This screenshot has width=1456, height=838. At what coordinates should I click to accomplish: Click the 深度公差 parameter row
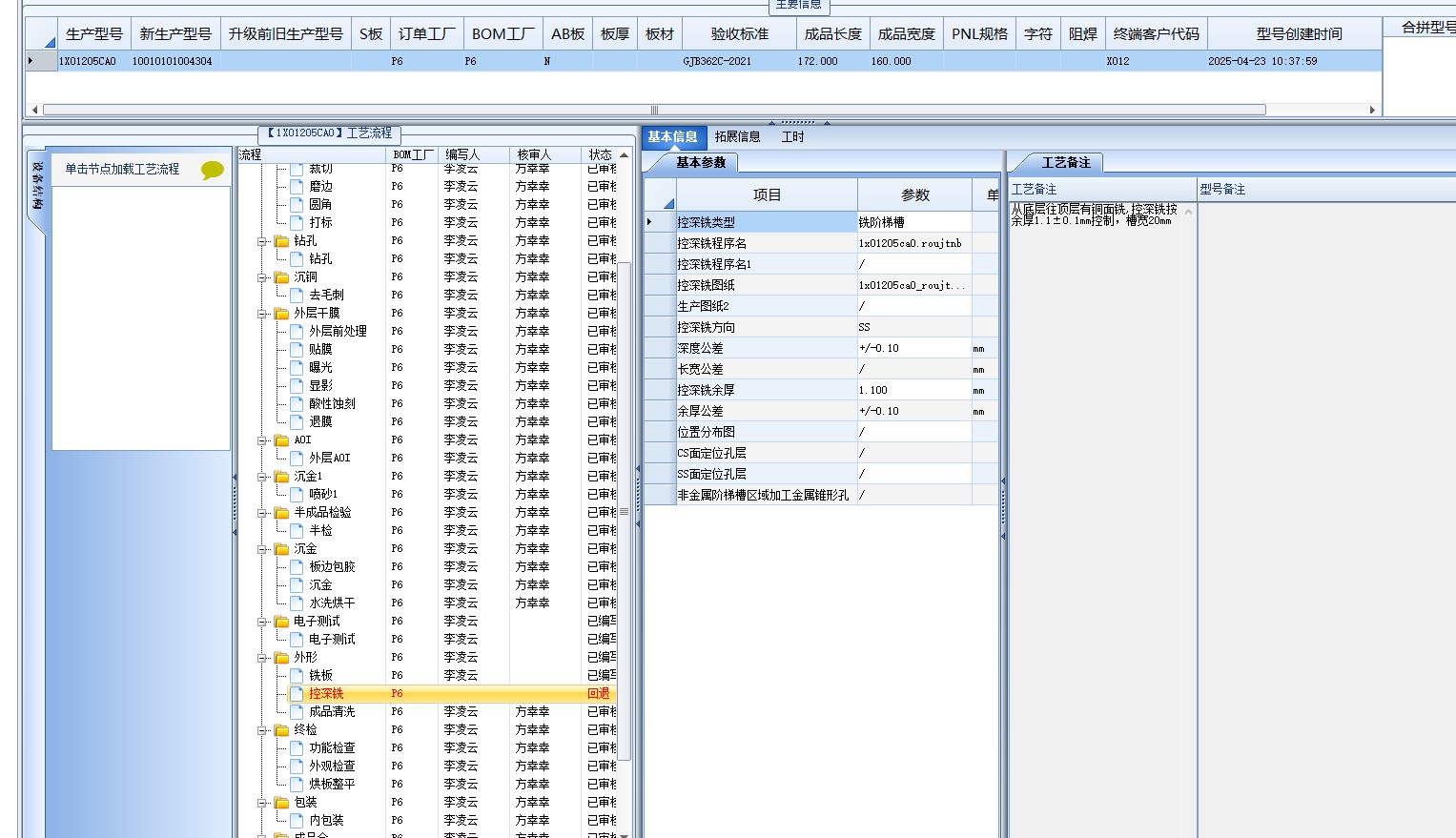822,349
